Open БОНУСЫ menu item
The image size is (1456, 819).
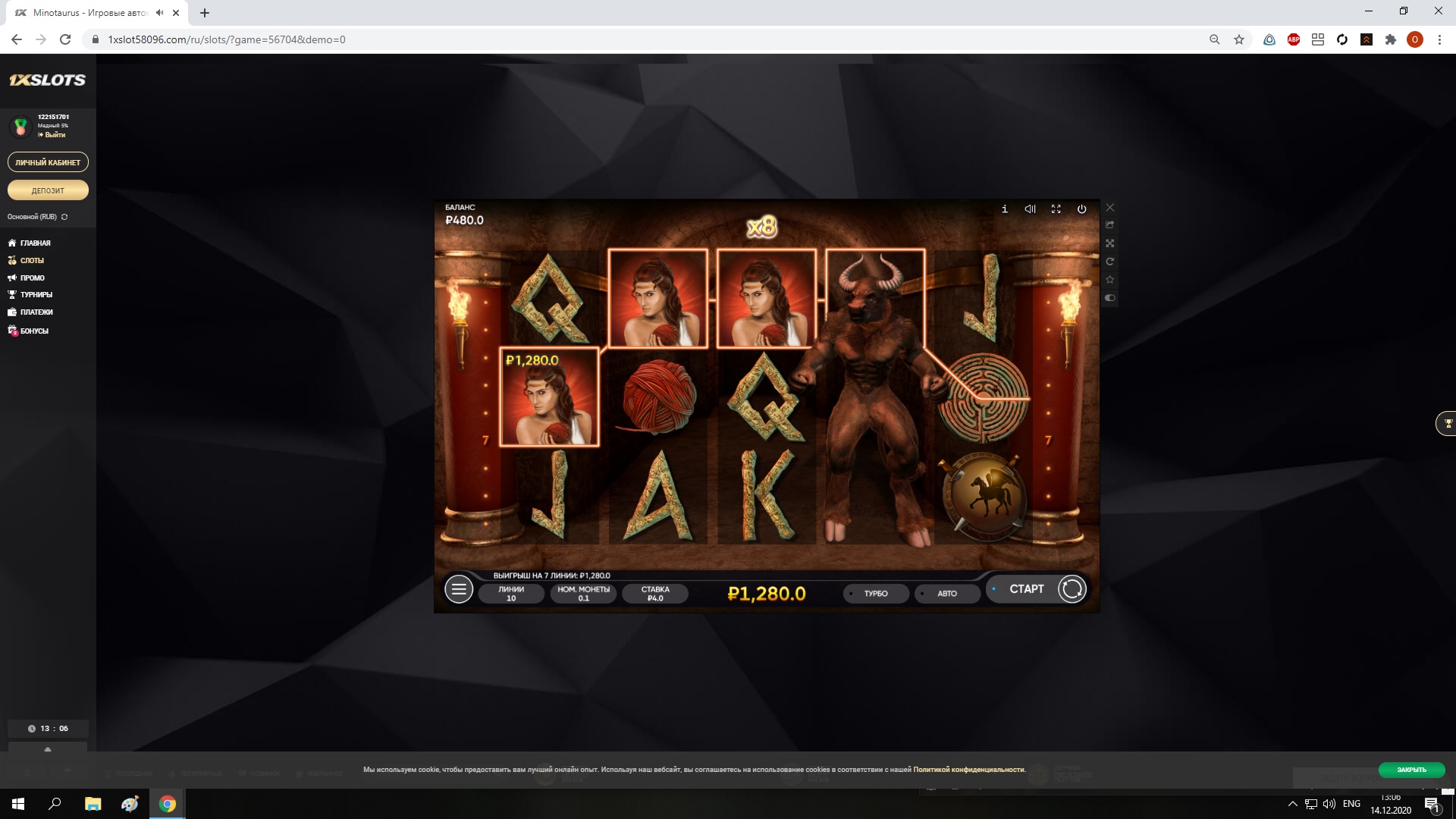point(28,331)
